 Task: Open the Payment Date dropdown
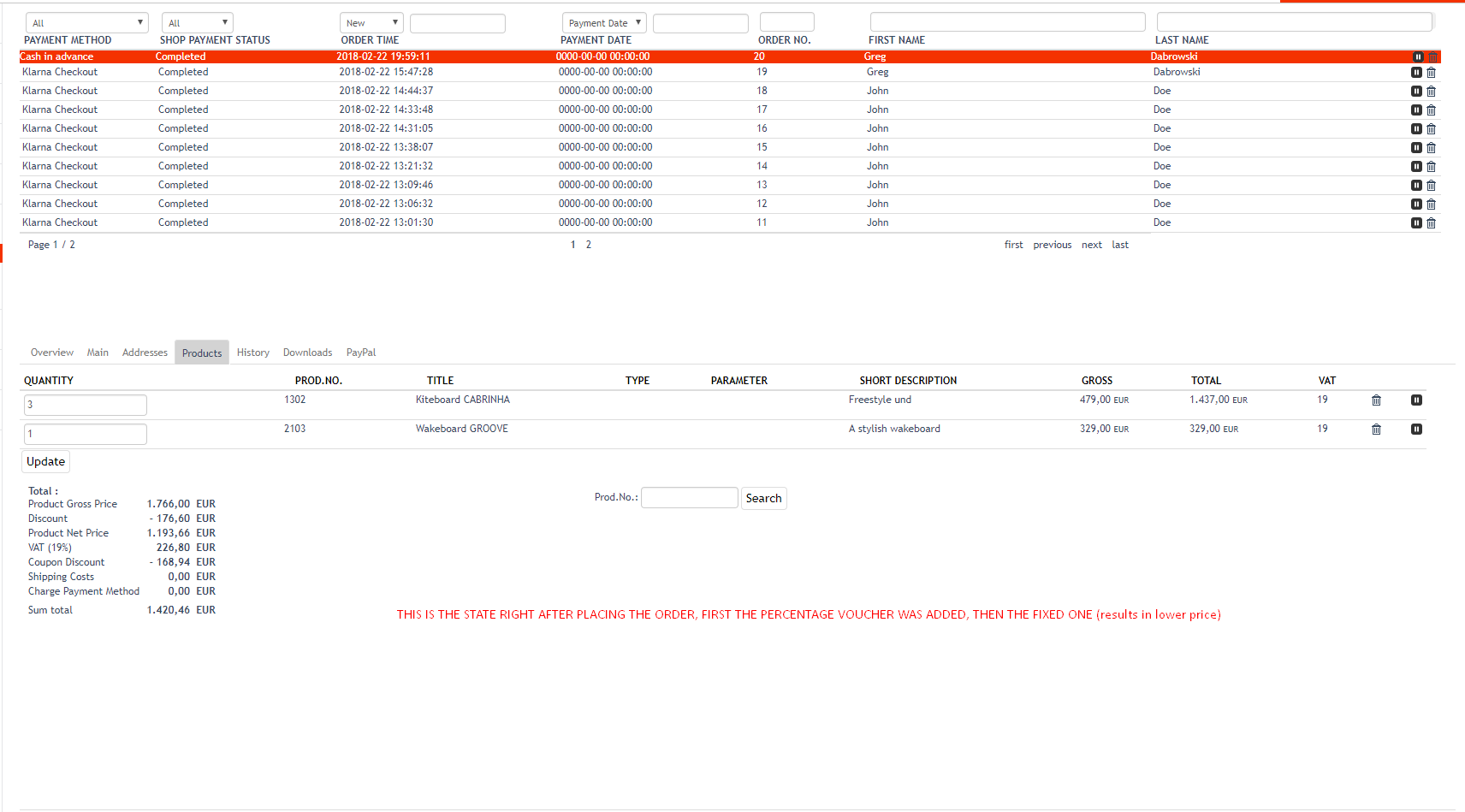(x=603, y=23)
